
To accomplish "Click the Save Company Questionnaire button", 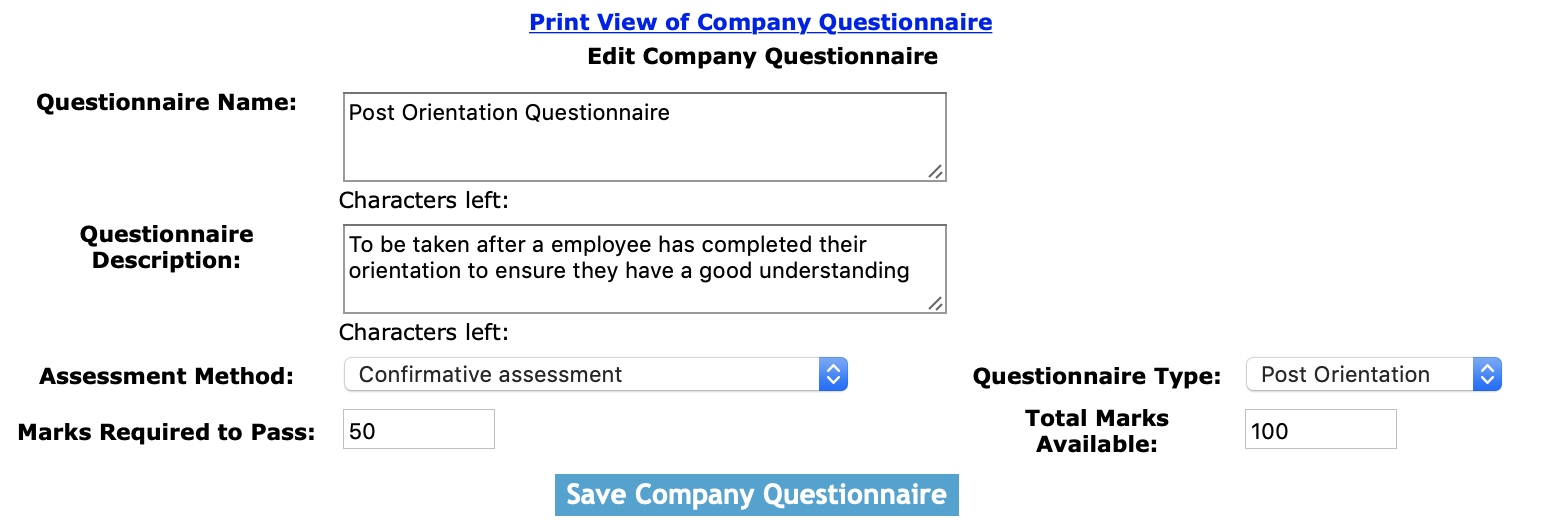I will 756,495.
